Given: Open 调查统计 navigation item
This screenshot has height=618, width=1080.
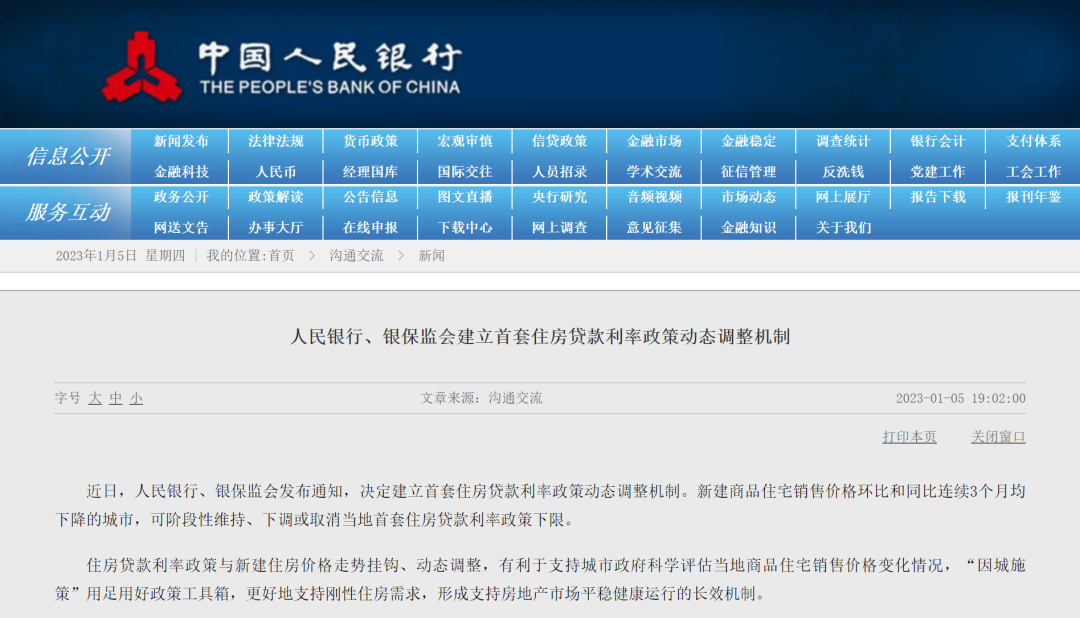Looking at the screenshot, I should pyautogui.click(x=843, y=141).
